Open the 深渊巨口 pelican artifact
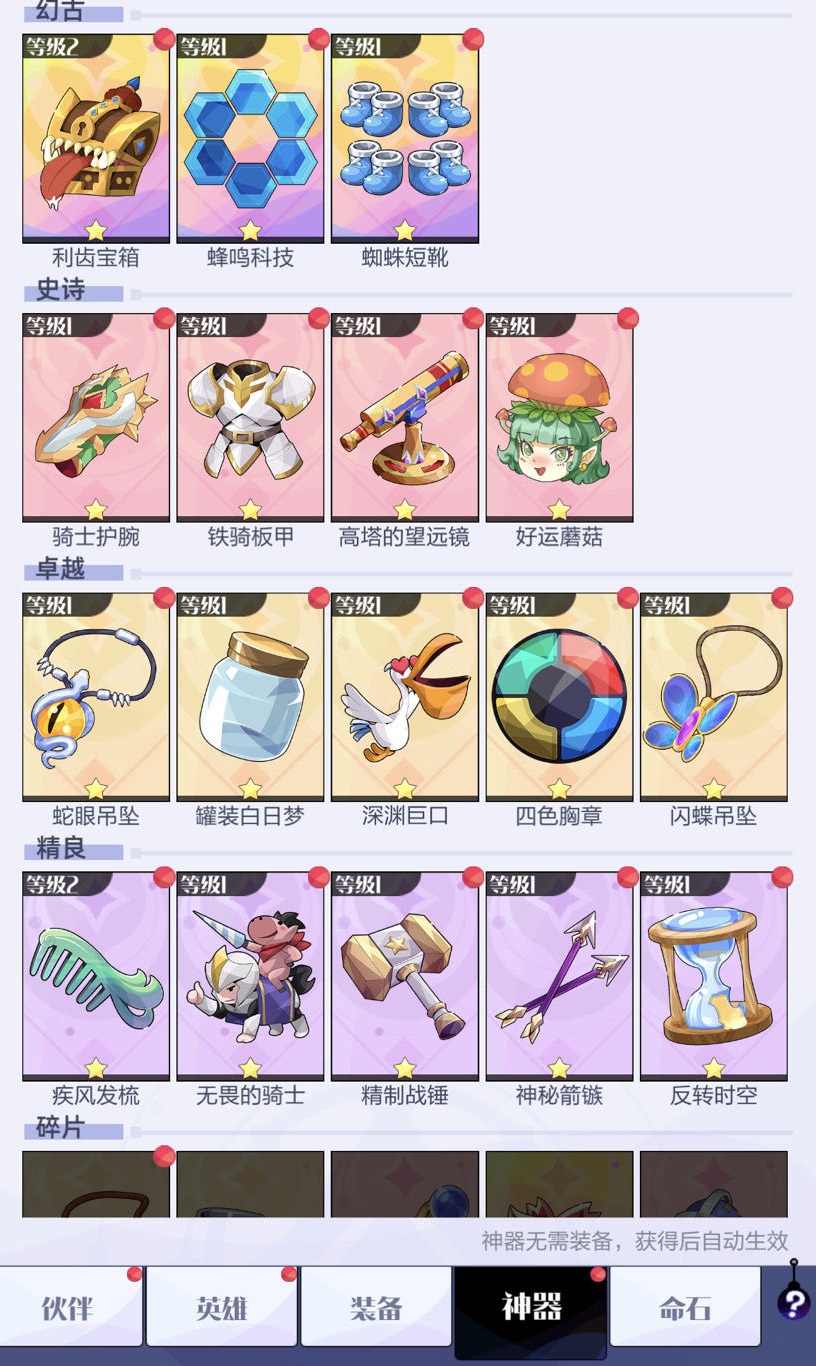Image resolution: width=816 pixels, height=1366 pixels. pyautogui.click(x=405, y=696)
